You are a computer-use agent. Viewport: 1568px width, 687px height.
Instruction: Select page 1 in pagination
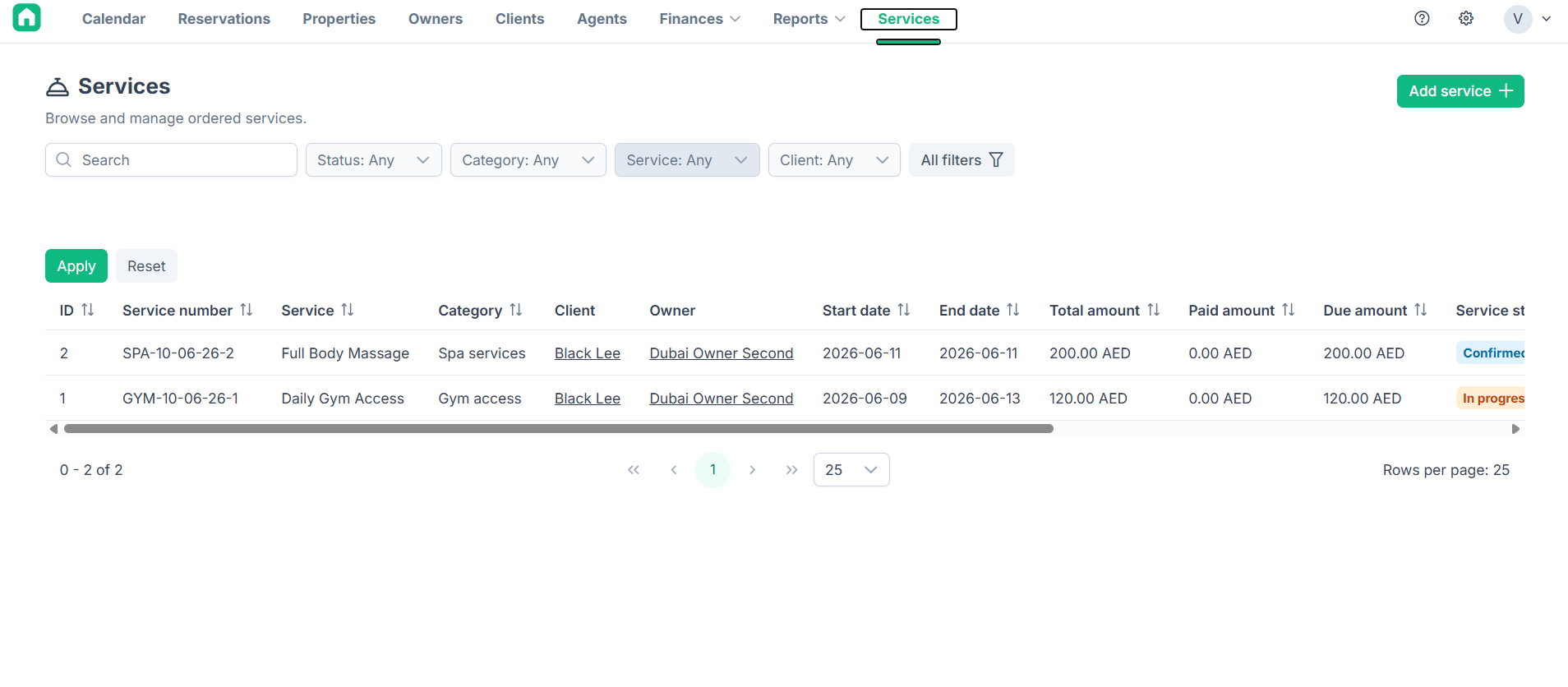tap(713, 470)
